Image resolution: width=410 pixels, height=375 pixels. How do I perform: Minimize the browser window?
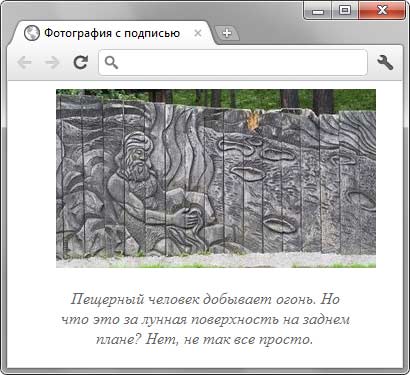[x=318, y=11]
